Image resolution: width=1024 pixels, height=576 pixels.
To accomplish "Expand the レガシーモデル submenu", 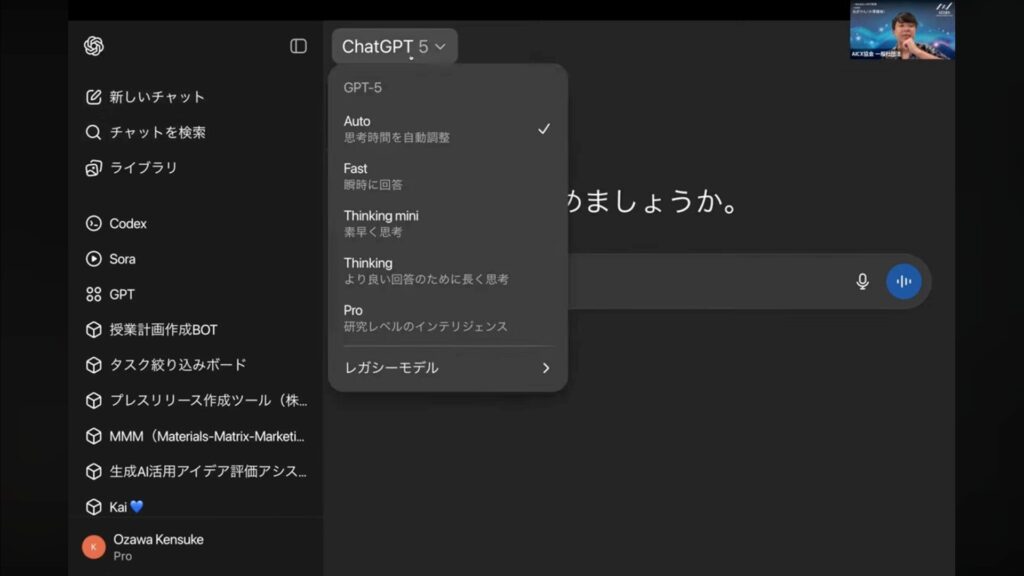I will click(447, 368).
